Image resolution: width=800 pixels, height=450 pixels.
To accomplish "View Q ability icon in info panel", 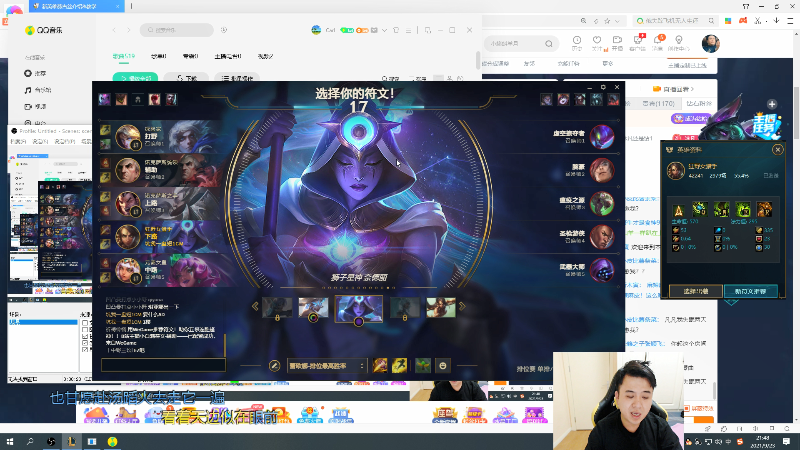I will (699, 210).
